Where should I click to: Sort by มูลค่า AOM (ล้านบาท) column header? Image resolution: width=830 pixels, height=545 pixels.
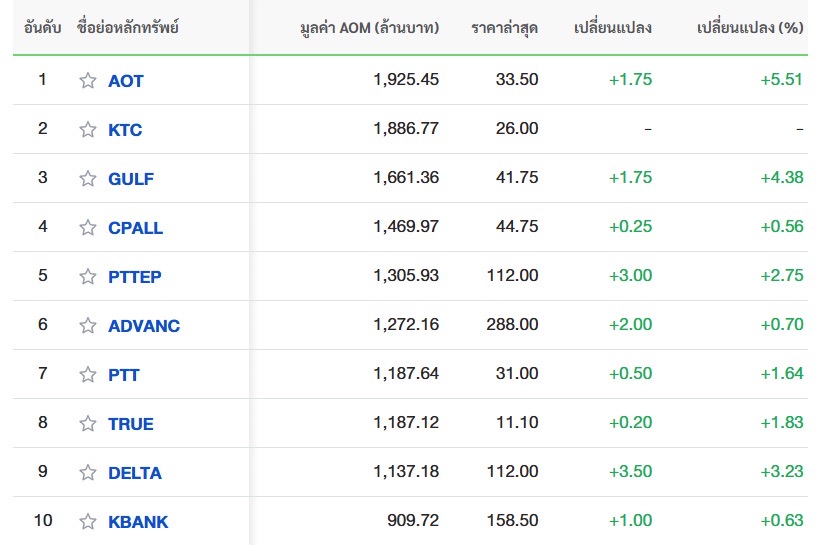tap(369, 28)
